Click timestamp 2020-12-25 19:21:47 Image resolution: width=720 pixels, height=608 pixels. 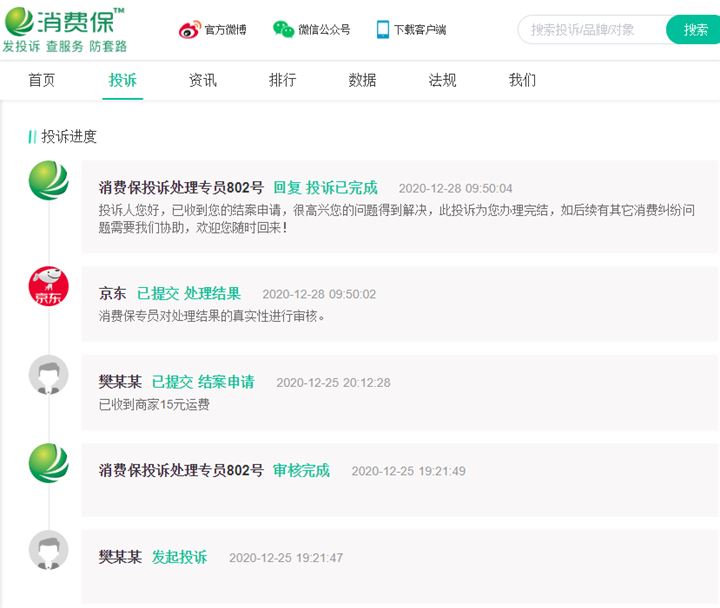[x=286, y=558]
